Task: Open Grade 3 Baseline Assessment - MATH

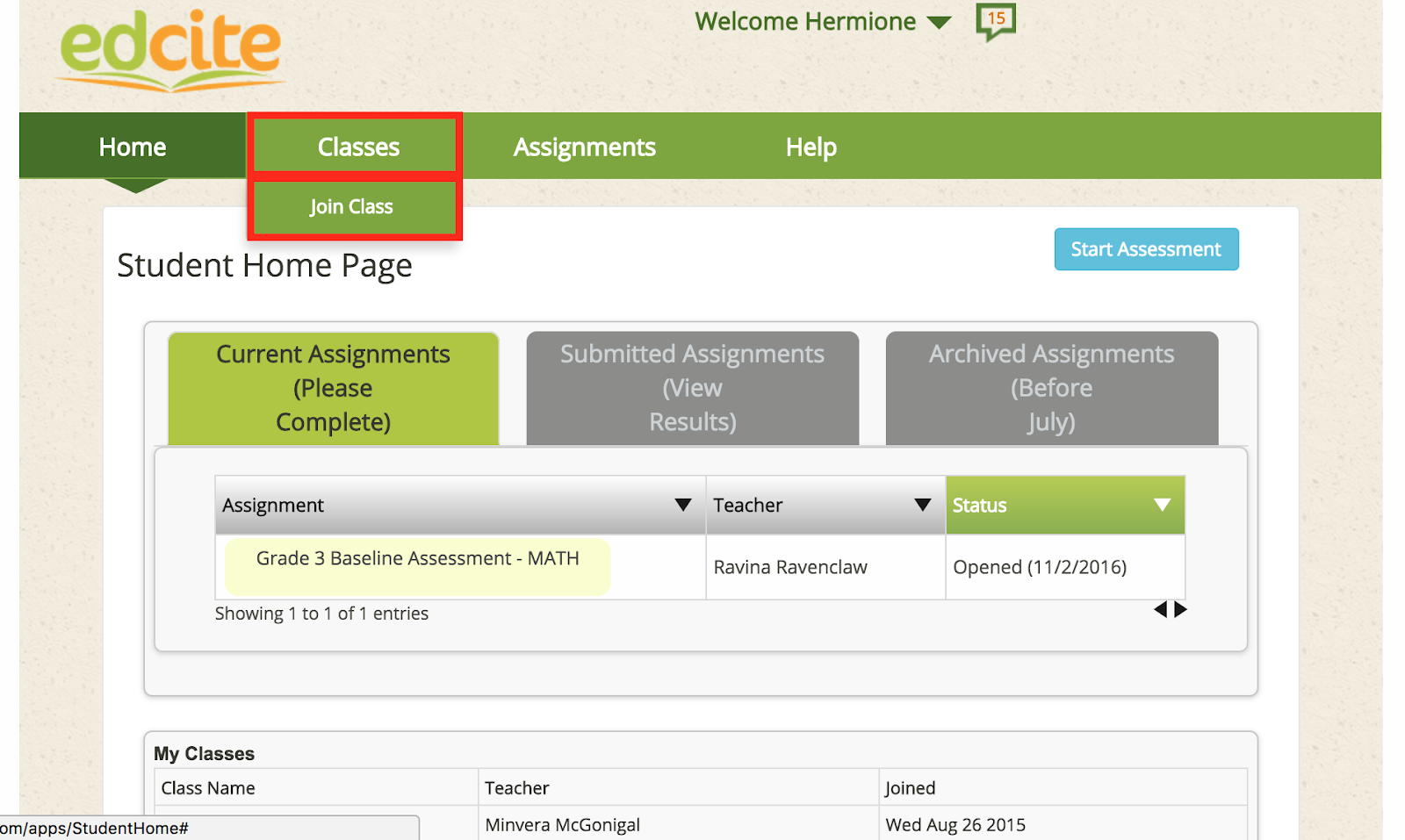Action: point(418,558)
